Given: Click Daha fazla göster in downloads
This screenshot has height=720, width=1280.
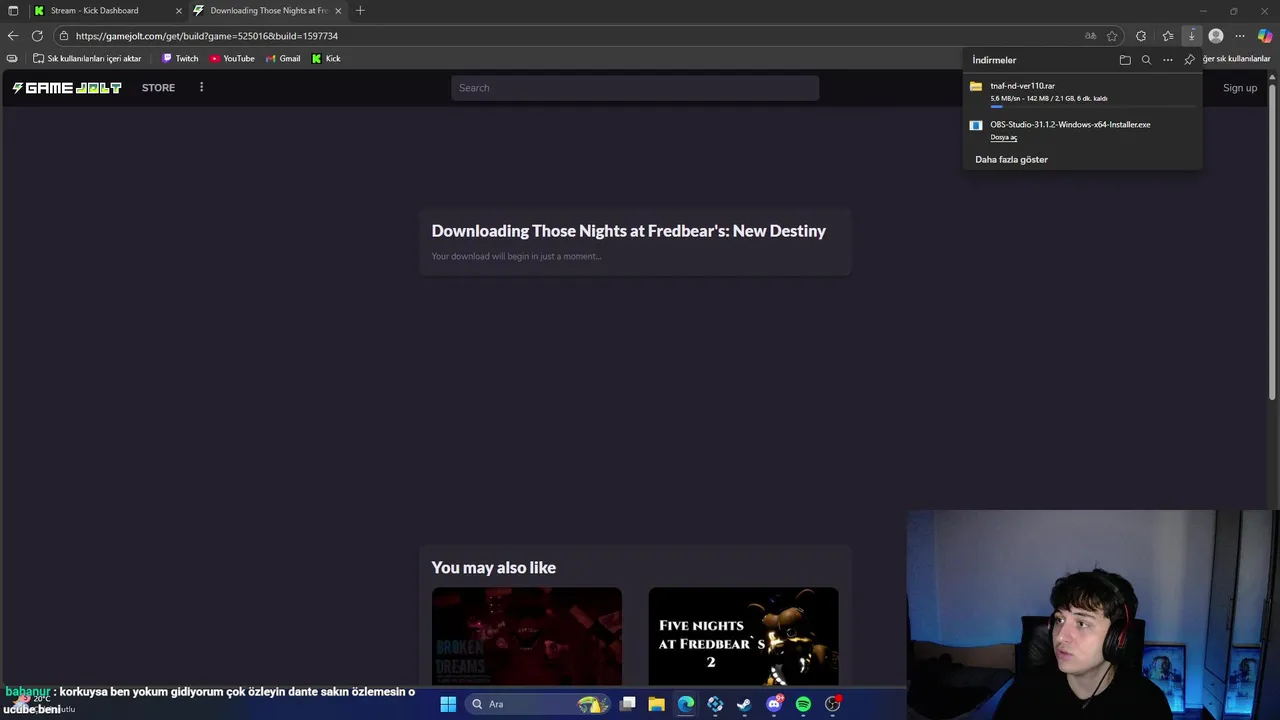Looking at the screenshot, I should point(1011,160).
